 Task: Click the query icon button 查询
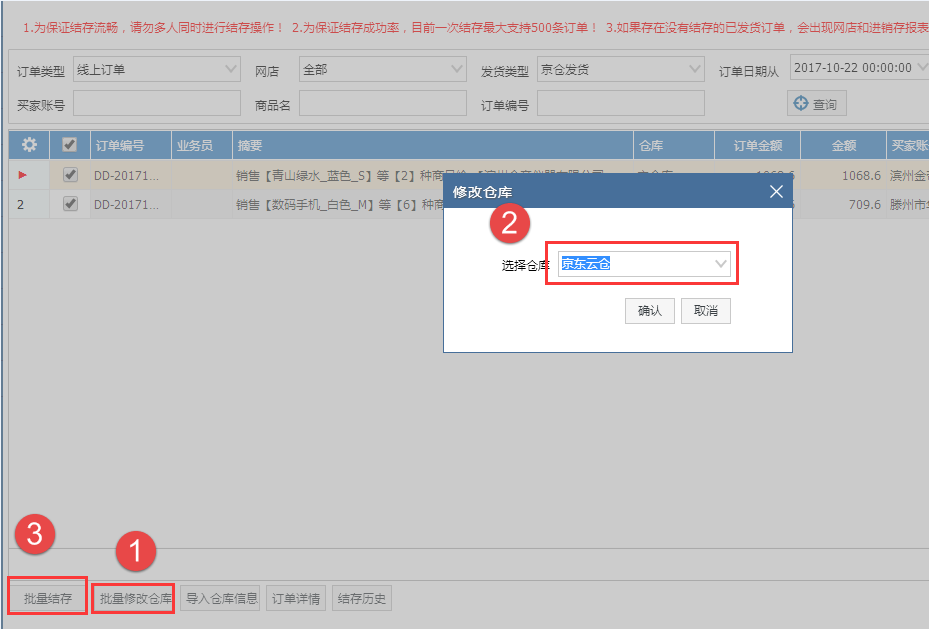pyautogui.click(x=816, y=104)
